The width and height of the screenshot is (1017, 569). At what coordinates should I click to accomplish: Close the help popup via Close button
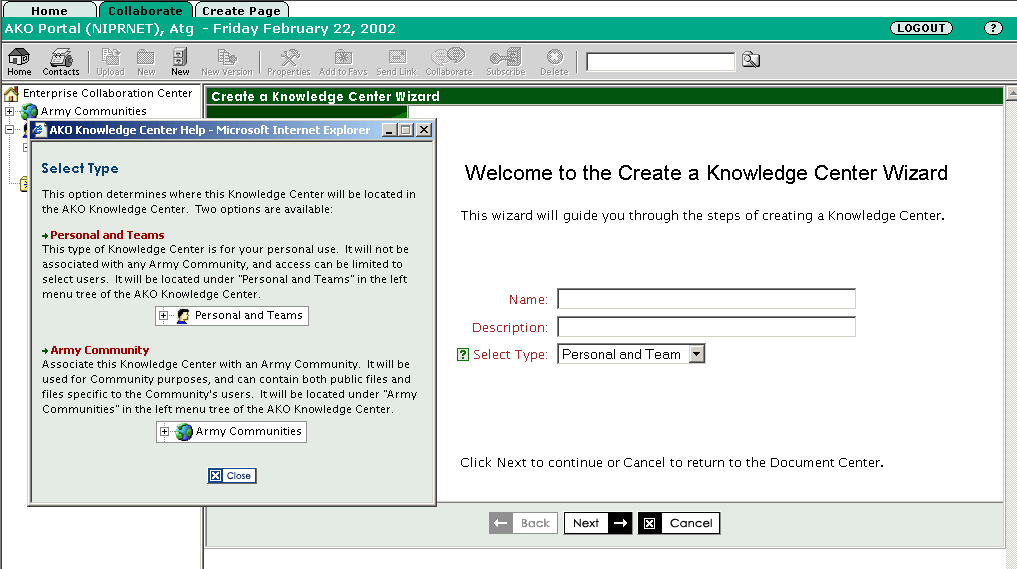tap(232, 476)
